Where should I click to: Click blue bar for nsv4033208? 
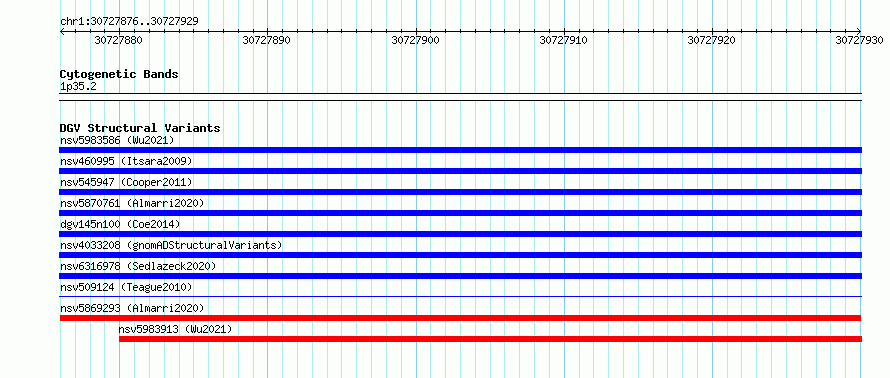tap(460, 255)
